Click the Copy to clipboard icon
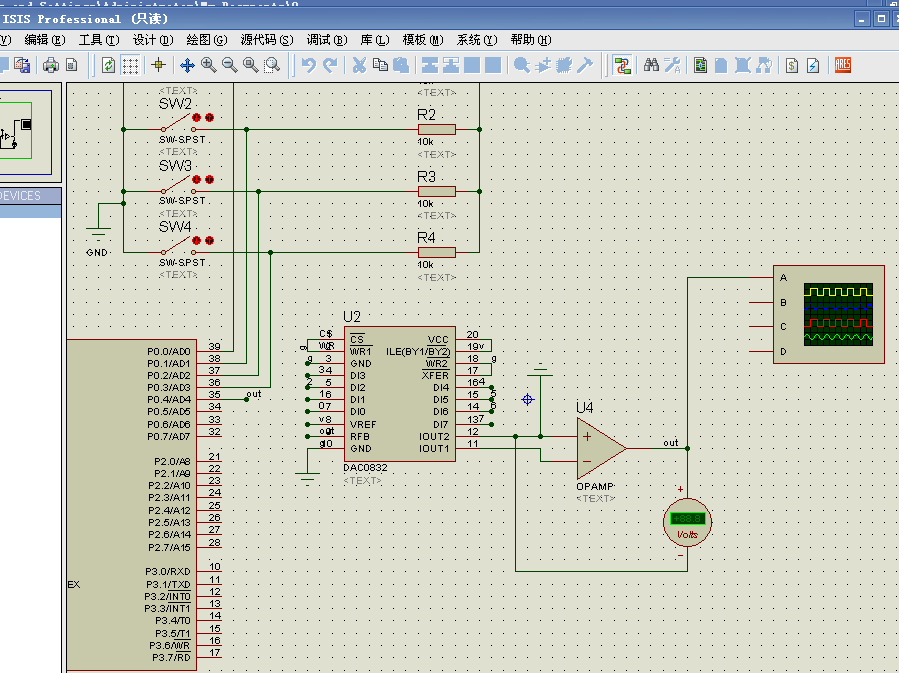The height and width of the screenshot is (673, 899). [x=380, y=65]
